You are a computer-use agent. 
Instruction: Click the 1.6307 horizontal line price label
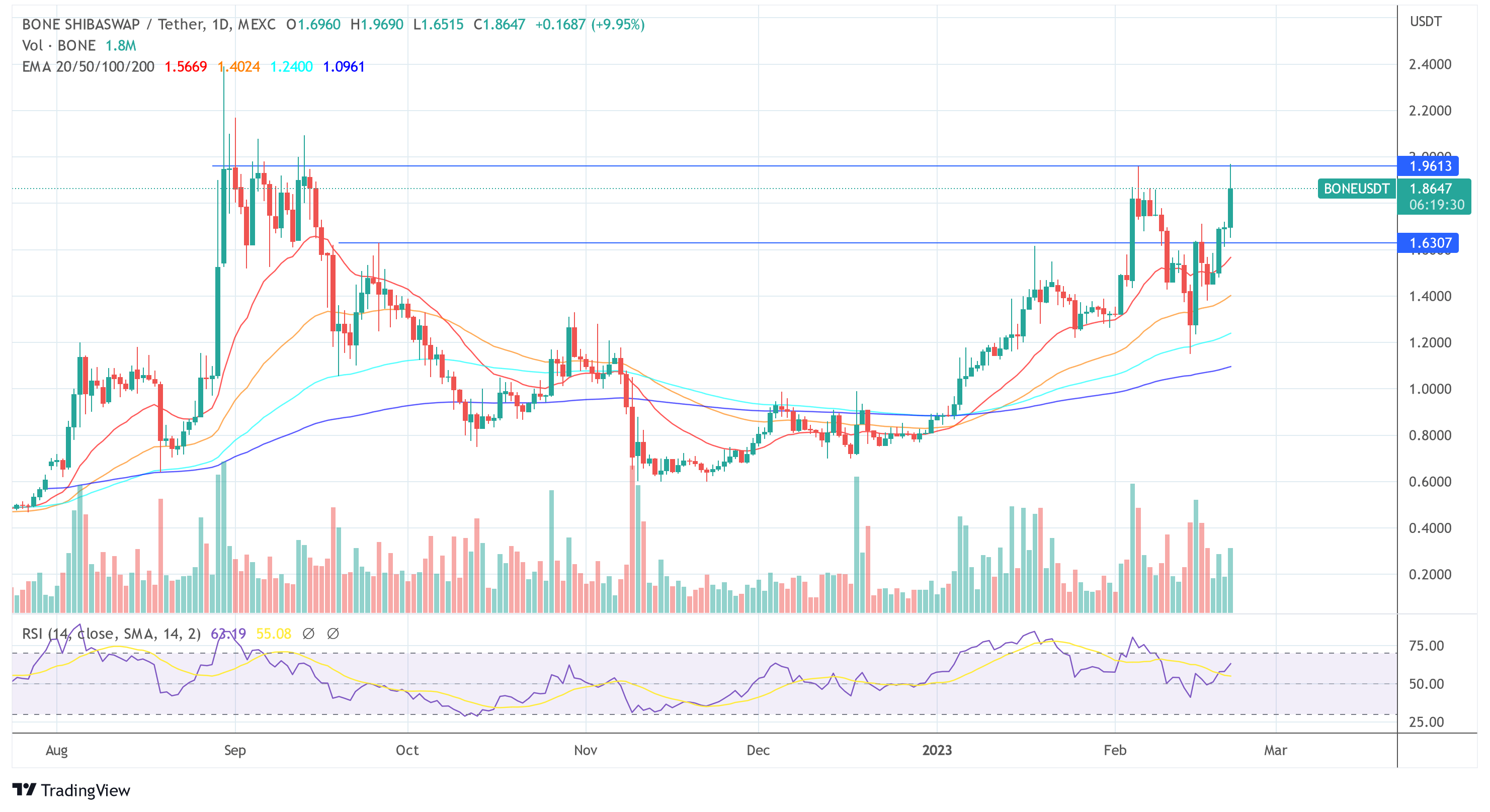coord(1428,243)
